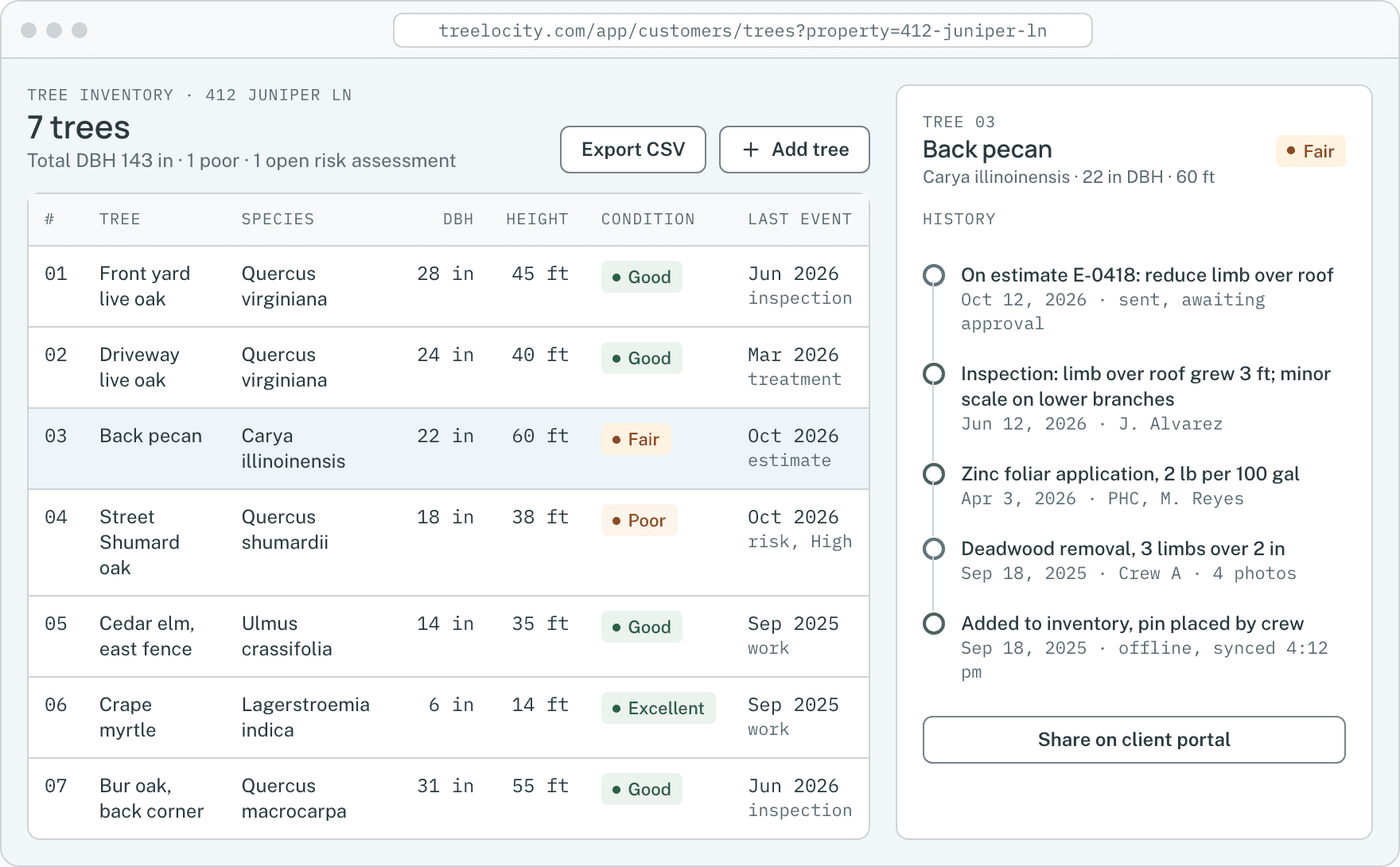This screenshot has width=1400, height=867.
Task: Click 'Quercus macrocarpa' species cell
Action: pyautogui.click(x=294, y=799)
